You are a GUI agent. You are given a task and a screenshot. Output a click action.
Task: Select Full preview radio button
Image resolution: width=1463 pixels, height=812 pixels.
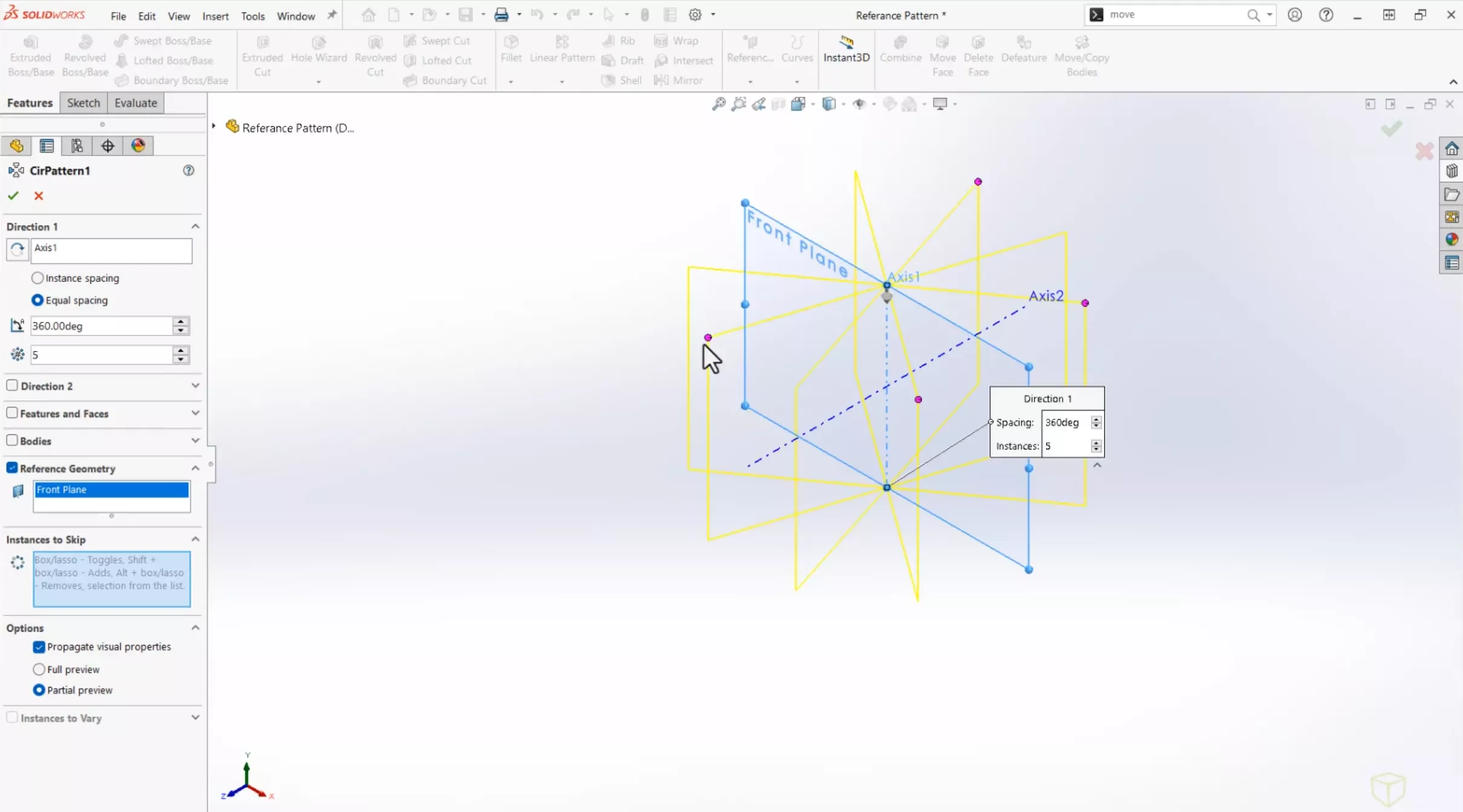39,668
